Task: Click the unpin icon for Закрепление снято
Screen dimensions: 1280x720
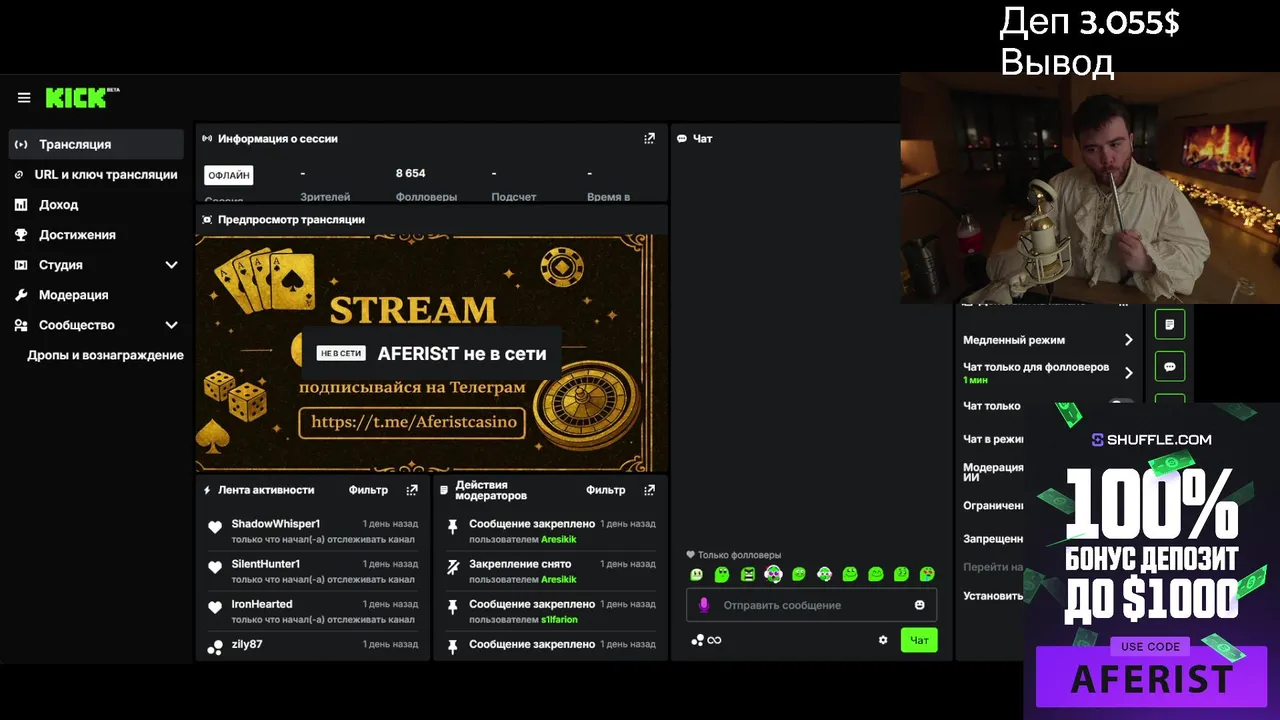Action: pyautogui.click(x=452, y=567)
